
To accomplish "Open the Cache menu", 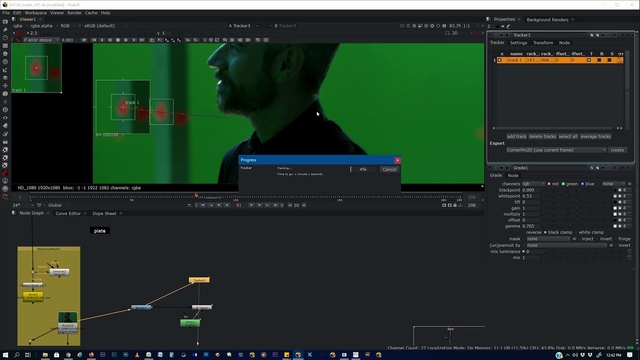I will tap(91, 13).
